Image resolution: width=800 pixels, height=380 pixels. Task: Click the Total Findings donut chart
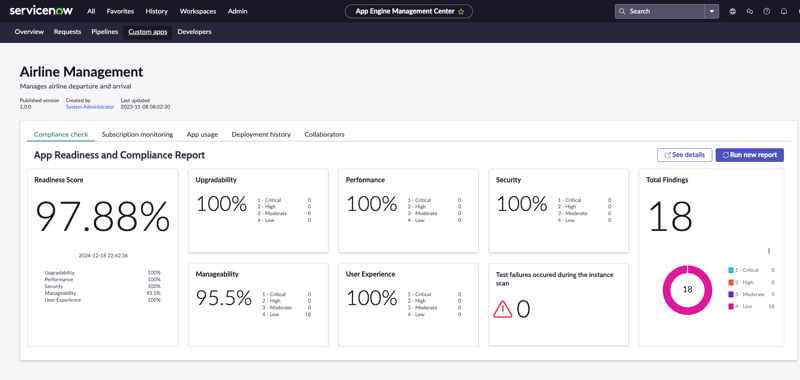point(687,290)
